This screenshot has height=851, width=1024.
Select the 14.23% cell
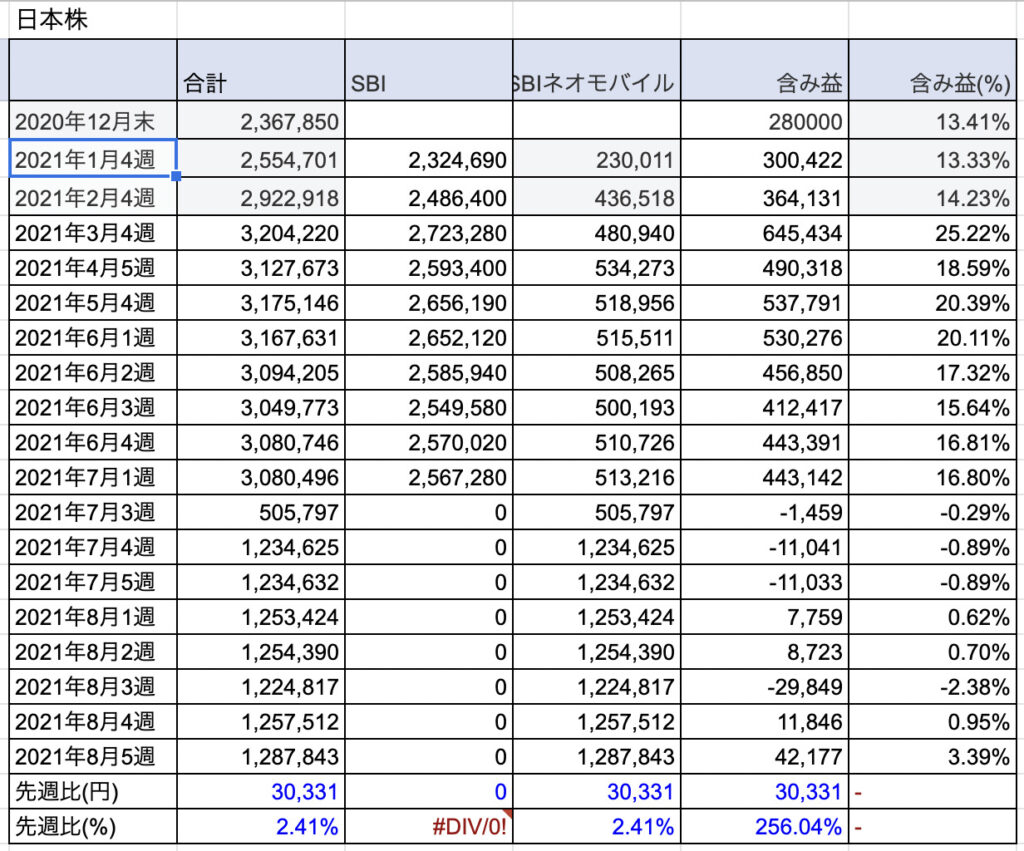pos(932,196)
